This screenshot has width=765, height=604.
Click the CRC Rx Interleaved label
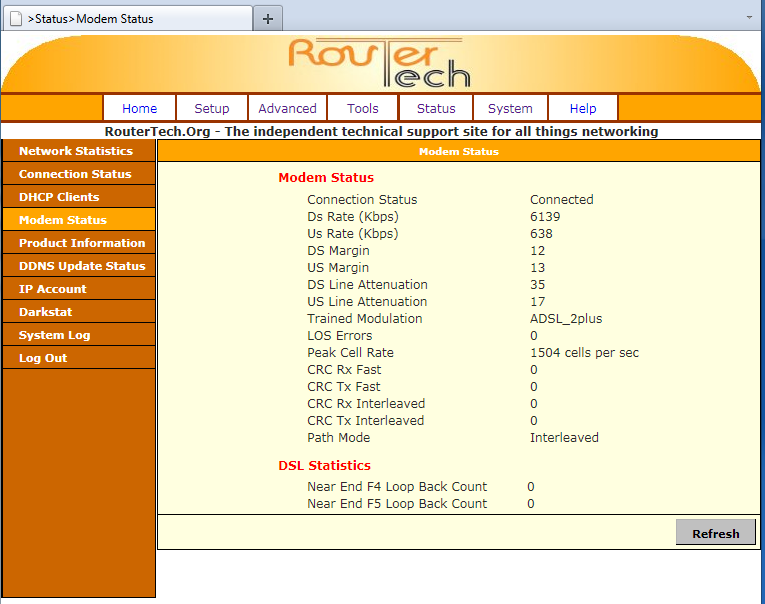point(366,403)
